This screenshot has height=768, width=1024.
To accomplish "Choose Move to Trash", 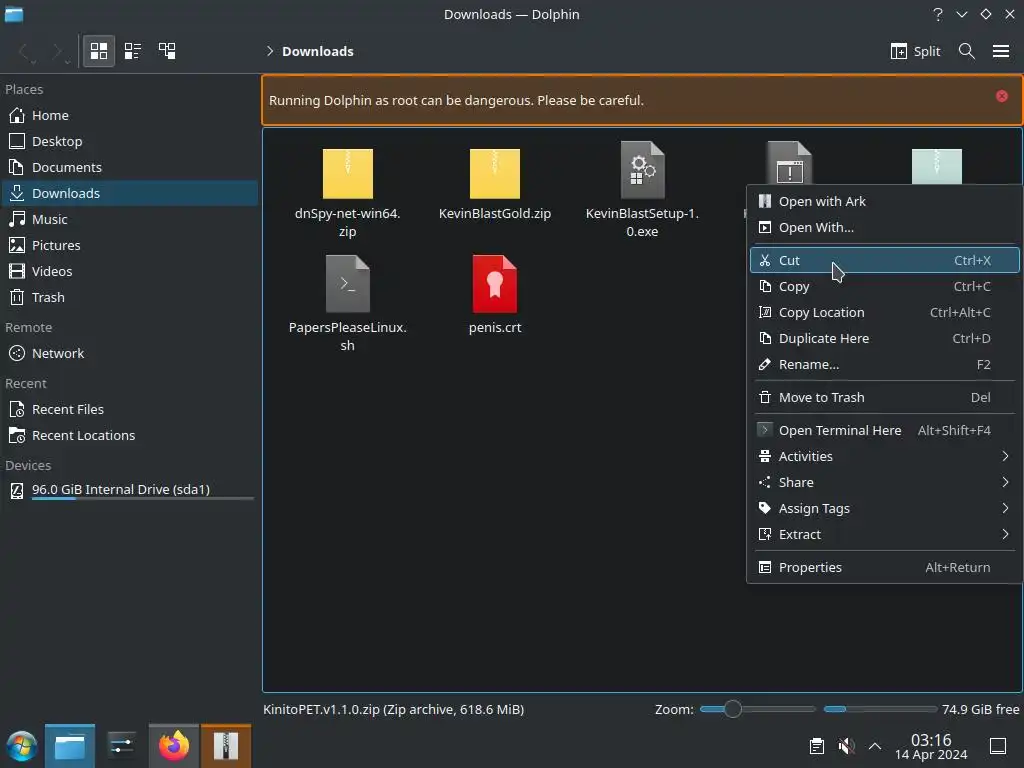I will (x=884, y=397).
